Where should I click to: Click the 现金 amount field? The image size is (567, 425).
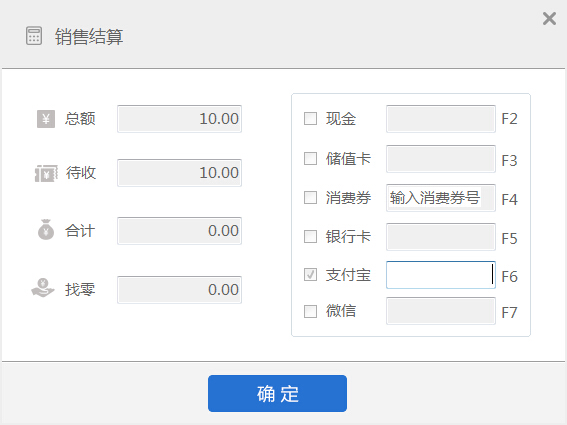(x=441, y=119)
